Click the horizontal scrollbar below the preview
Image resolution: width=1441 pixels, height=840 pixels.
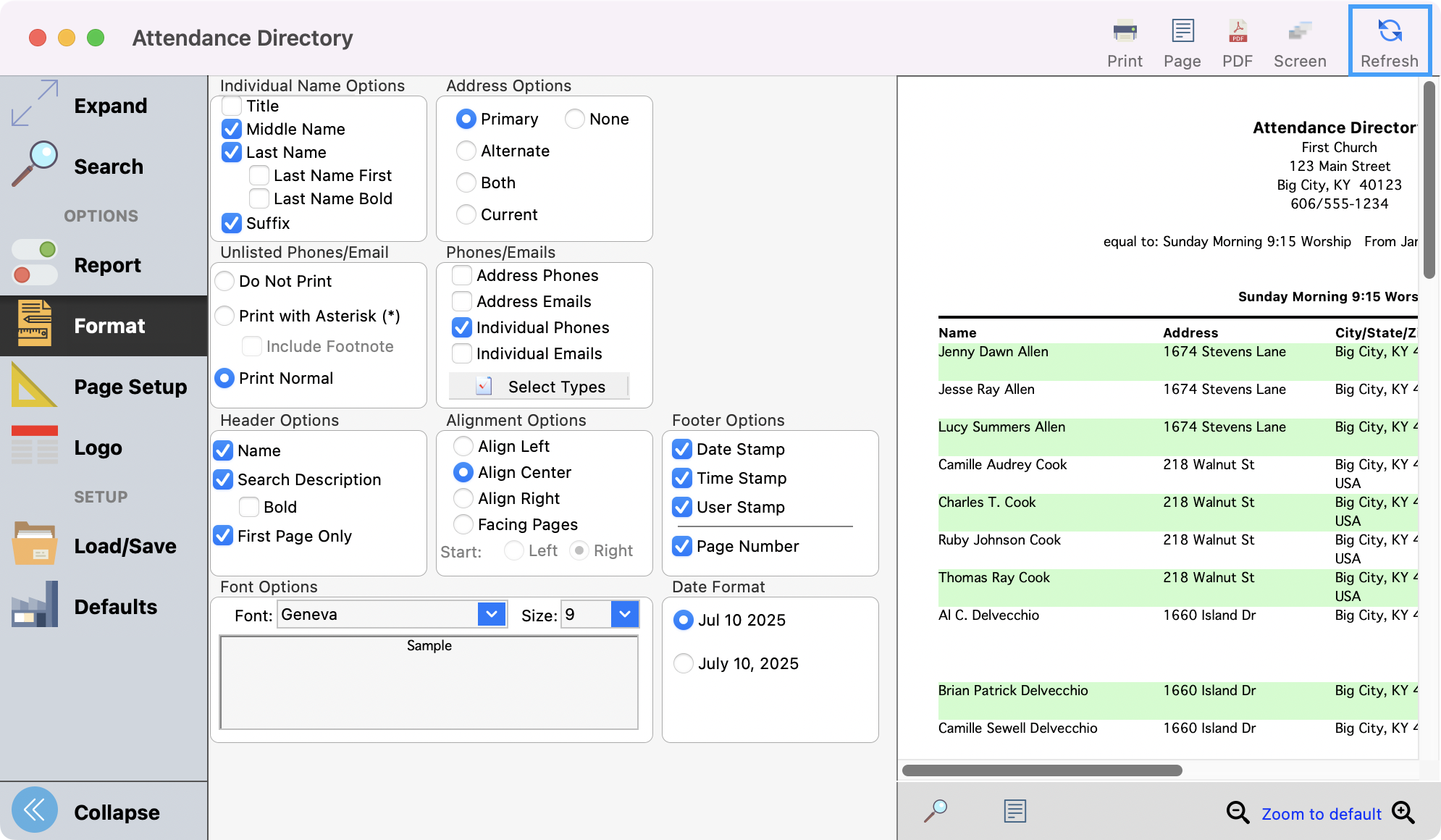[1043, 769]
